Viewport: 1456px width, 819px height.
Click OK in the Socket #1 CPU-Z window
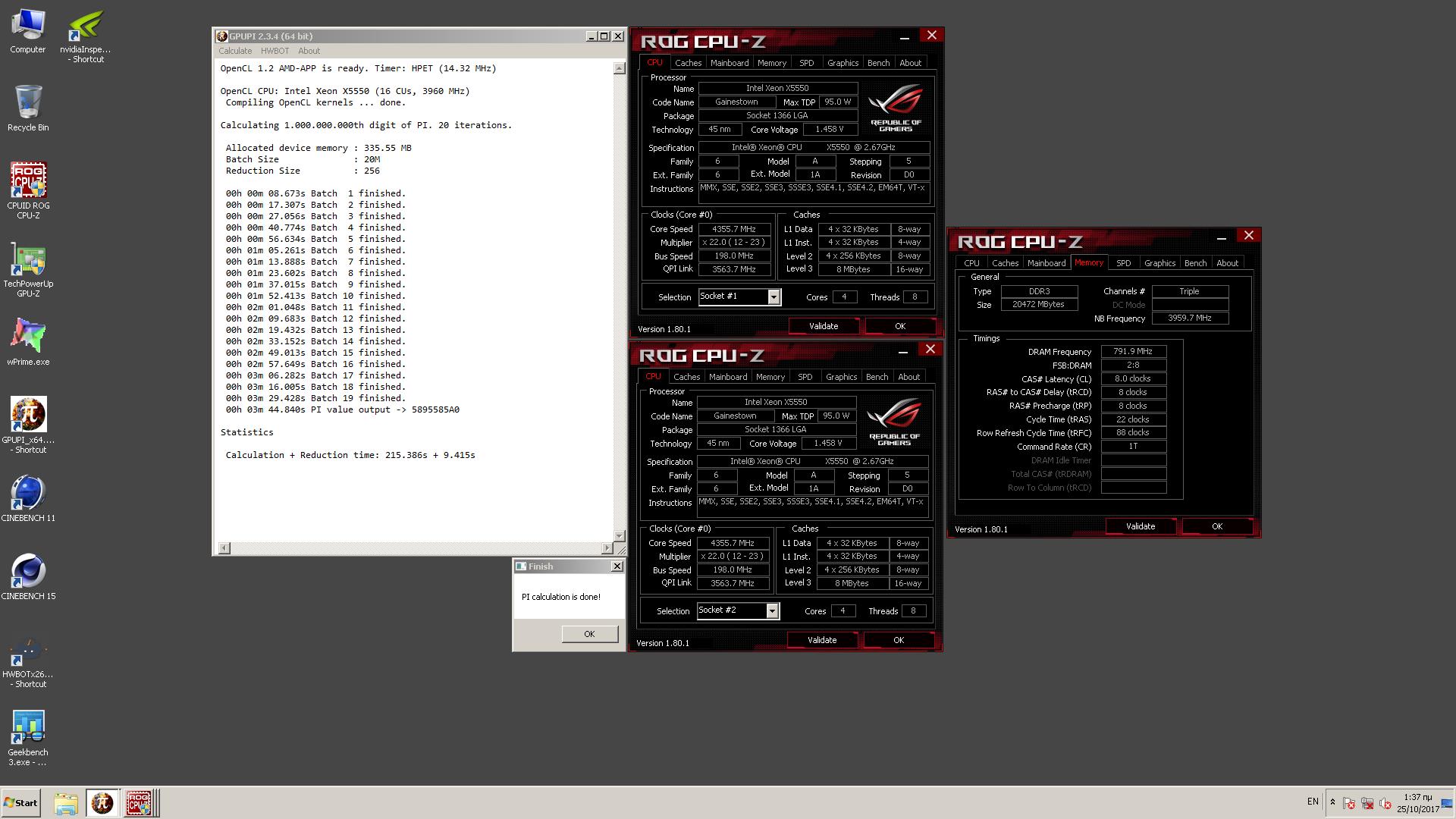(x=900, y=326)
